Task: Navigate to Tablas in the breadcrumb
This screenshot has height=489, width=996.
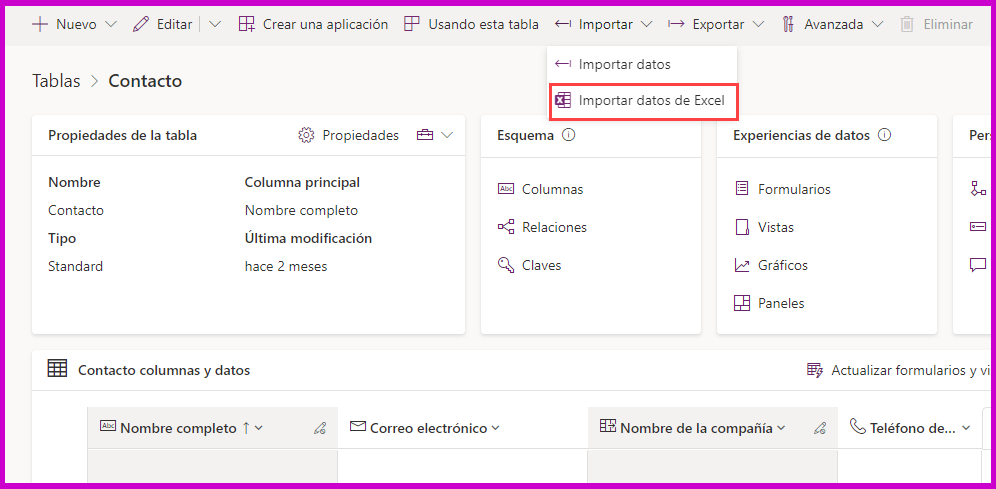Action: (x=56, y=81)
